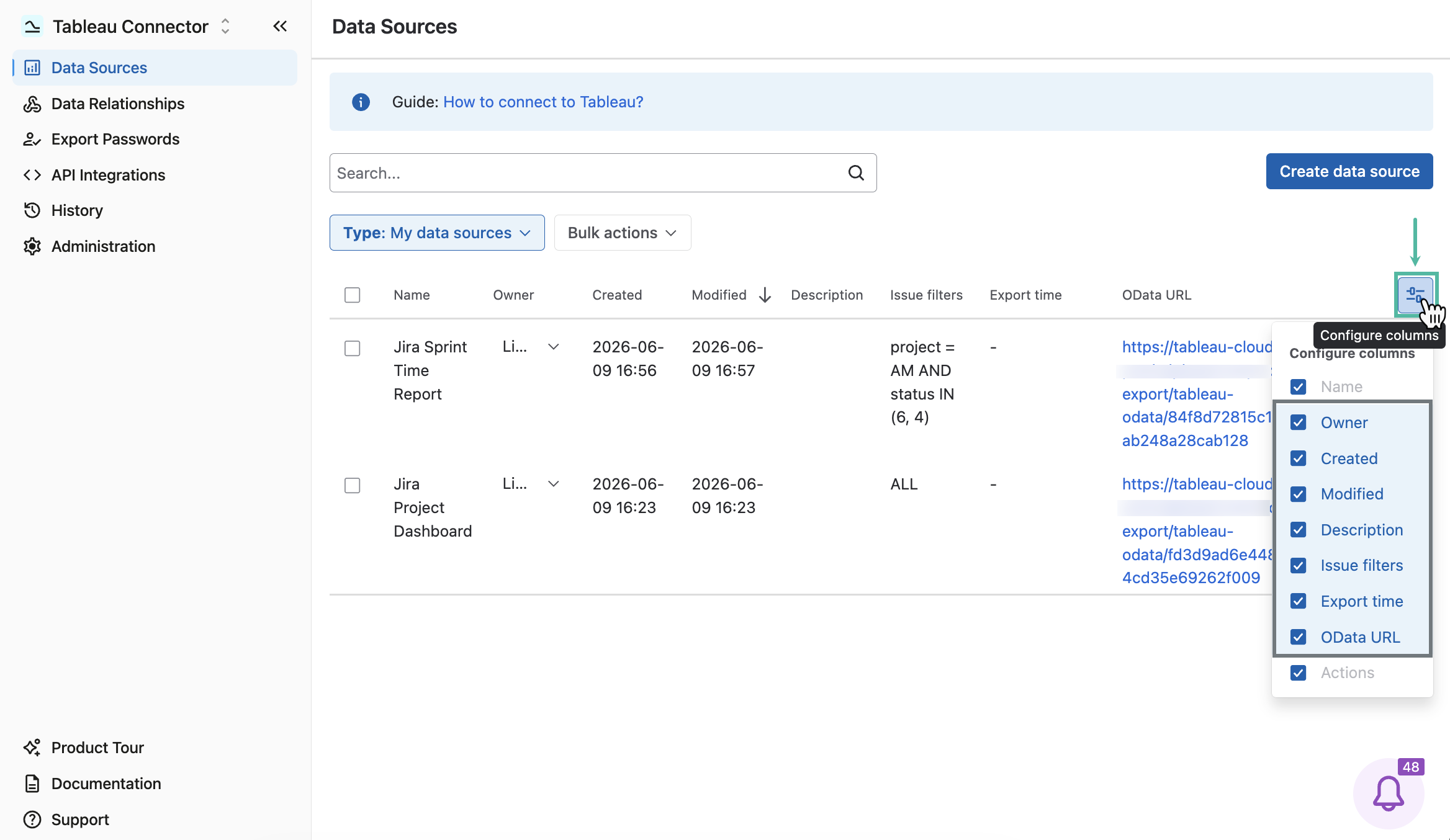Click the Description column header

tap(827, 295)
